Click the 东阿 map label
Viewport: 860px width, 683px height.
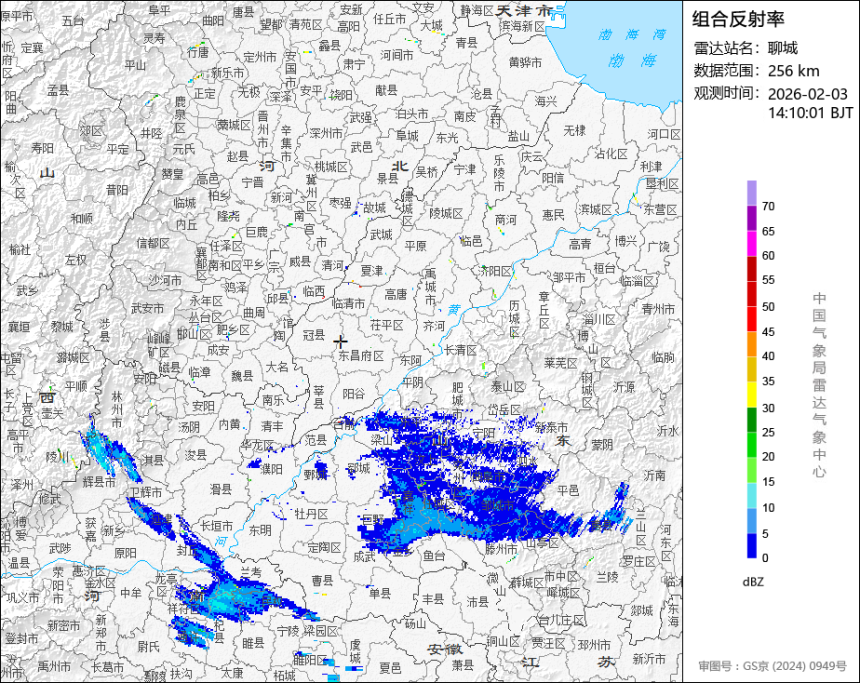410,360
